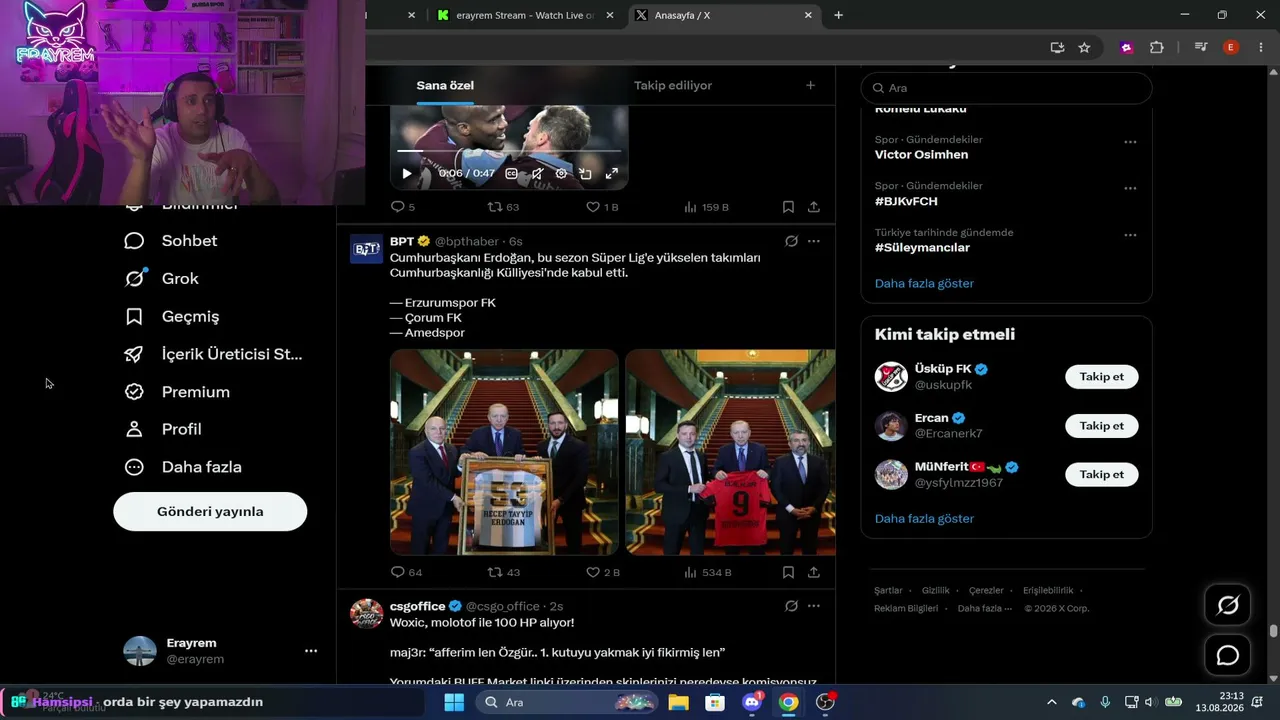This screenshot has height=720, width=1280.
Task: Open the #BJKvFCH trending topic
Action: pyautogui.click(x=906, y=201)
